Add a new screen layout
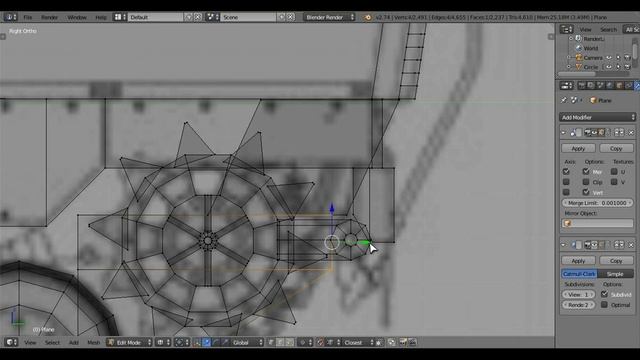640x360 pixels. (x=188, y=17)
